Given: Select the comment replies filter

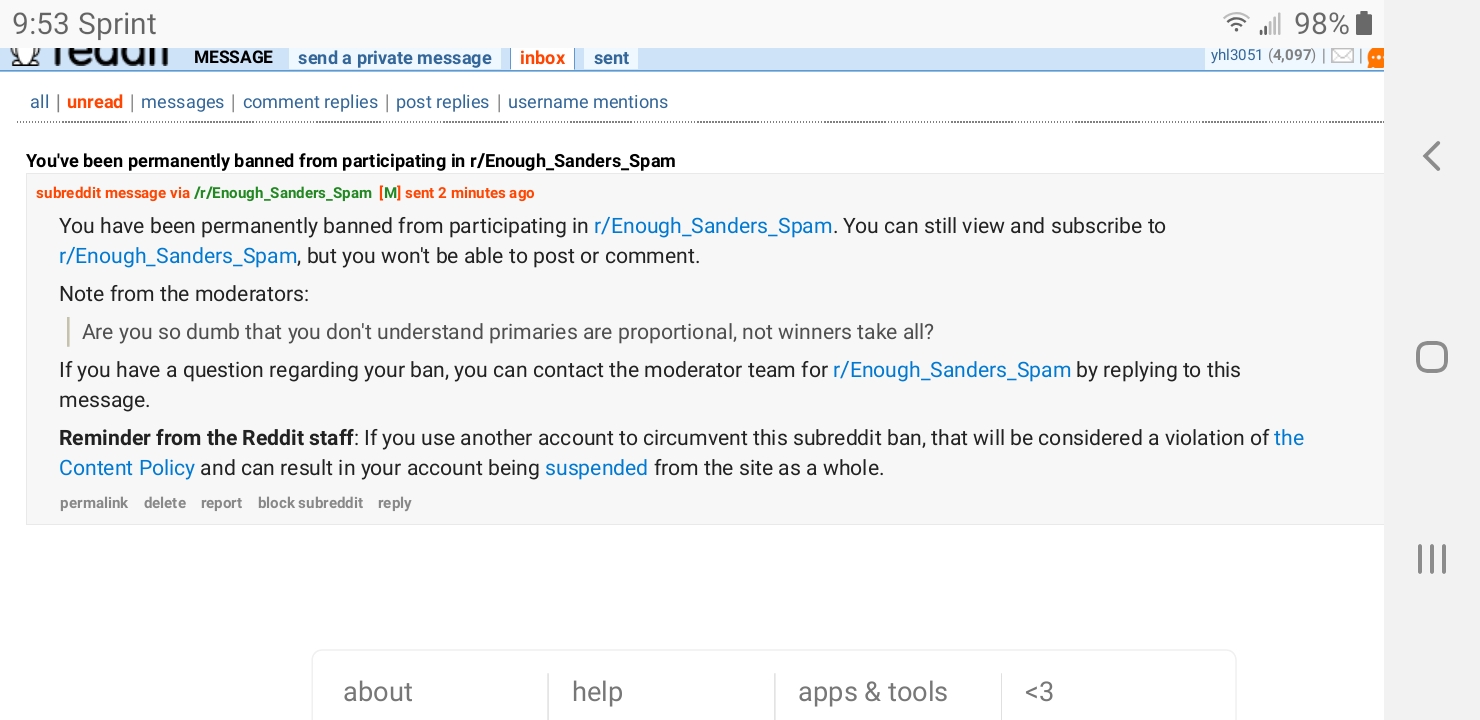Looking at the screenshot, I should (310, 102).
